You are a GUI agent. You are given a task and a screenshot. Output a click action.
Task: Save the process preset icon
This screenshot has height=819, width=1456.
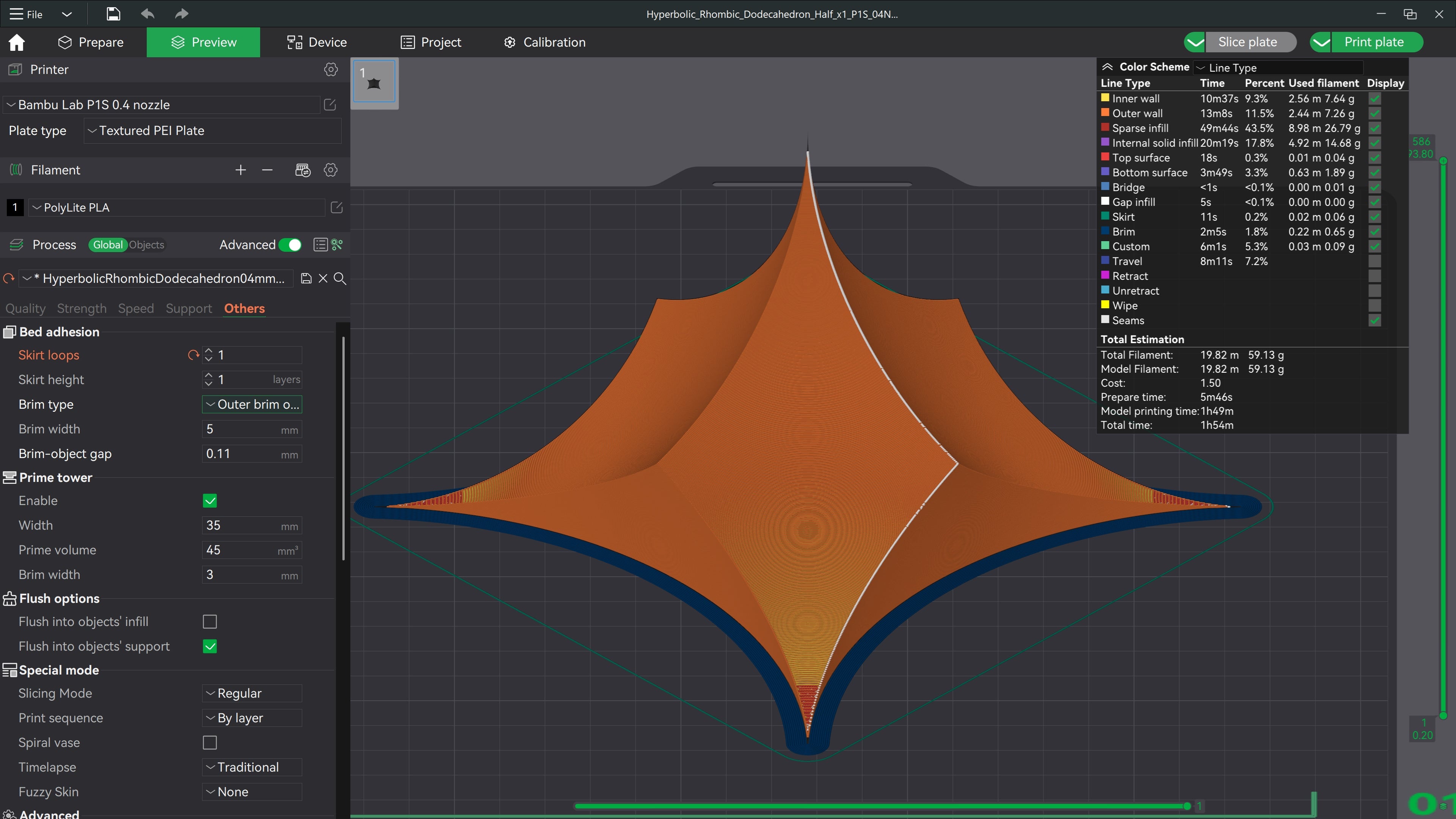tap(306, 278)
